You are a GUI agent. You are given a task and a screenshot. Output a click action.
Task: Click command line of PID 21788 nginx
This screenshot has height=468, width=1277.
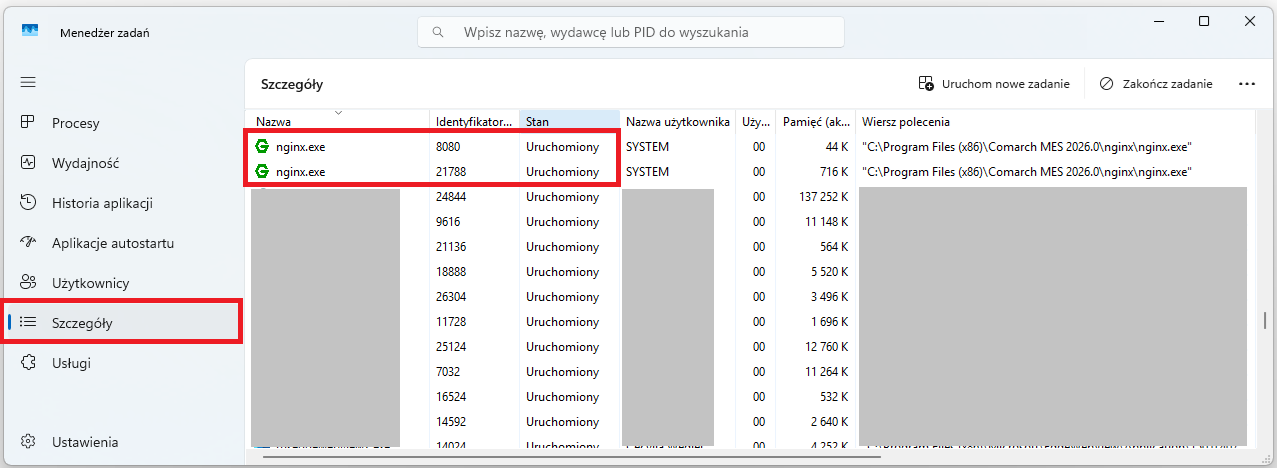click(x=1026, y=172)
